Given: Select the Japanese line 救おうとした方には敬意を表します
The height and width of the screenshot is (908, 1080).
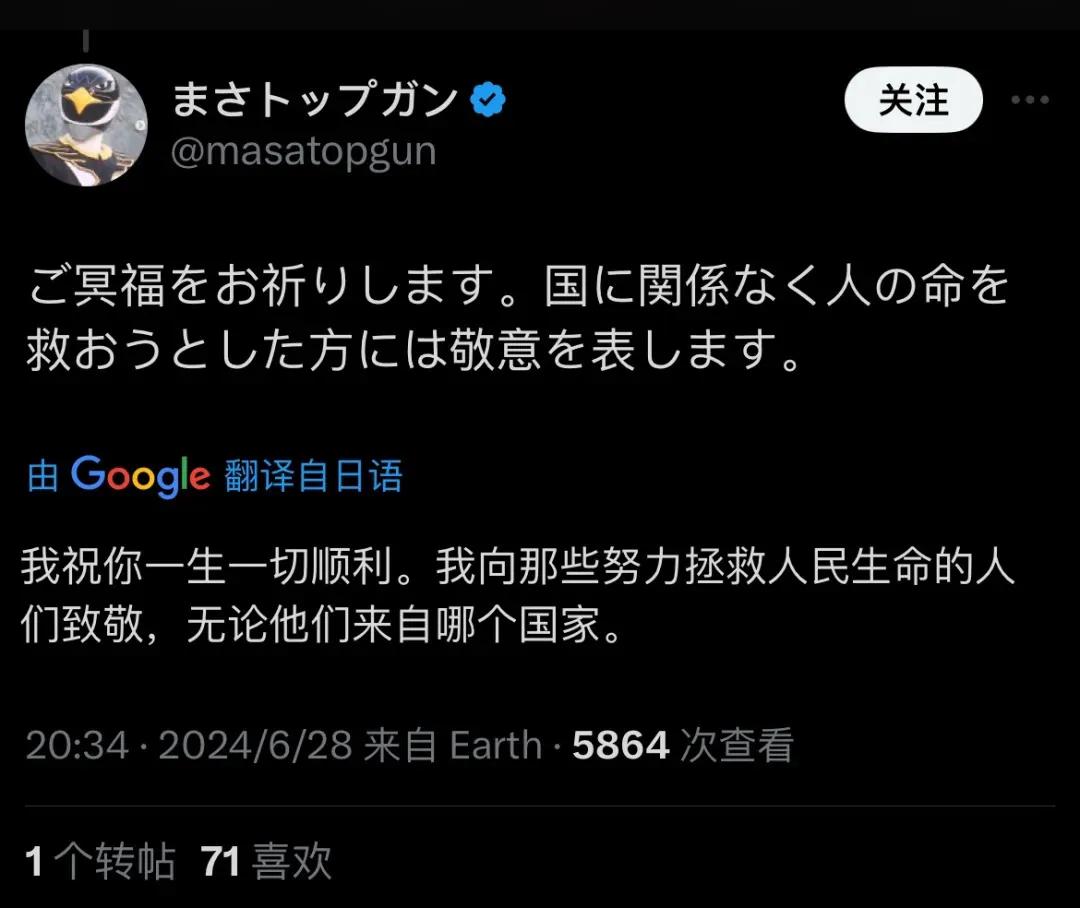Looking at the screenshot, I should point(414,349).
